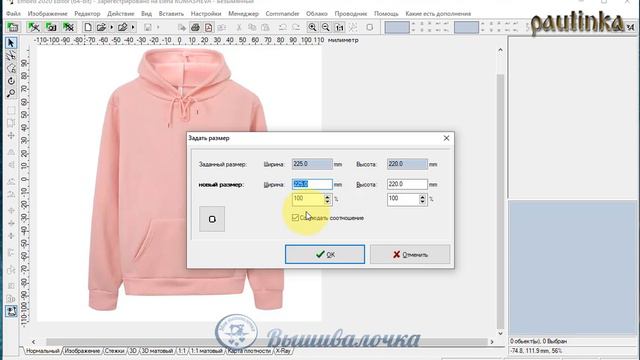This screenshot has width=640, height=360.
Task: Increase width percentage with up stepper arrow
Action: click(x=327, y=196)
